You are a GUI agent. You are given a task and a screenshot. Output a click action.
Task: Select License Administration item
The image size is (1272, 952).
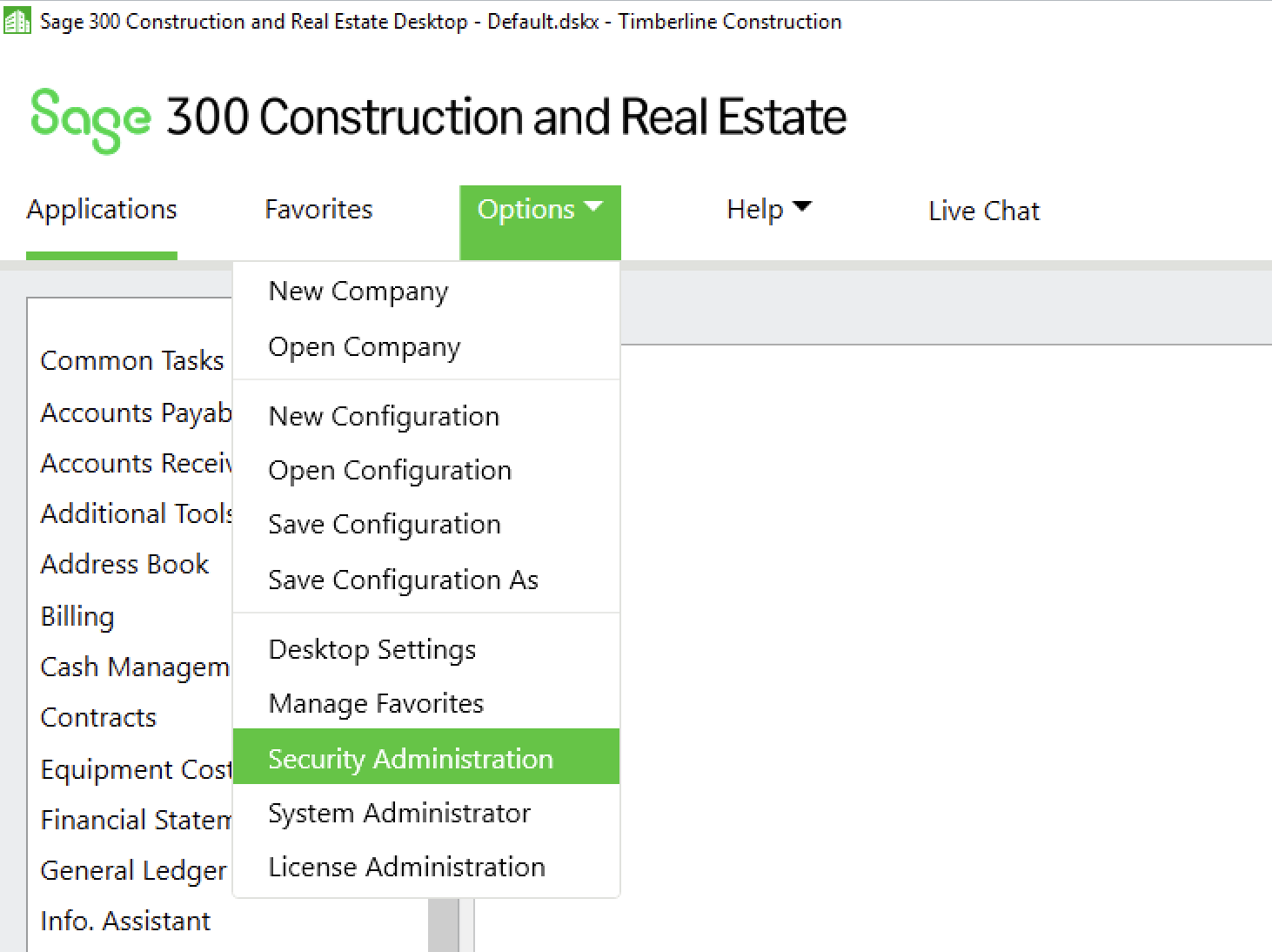coord(426,867)
